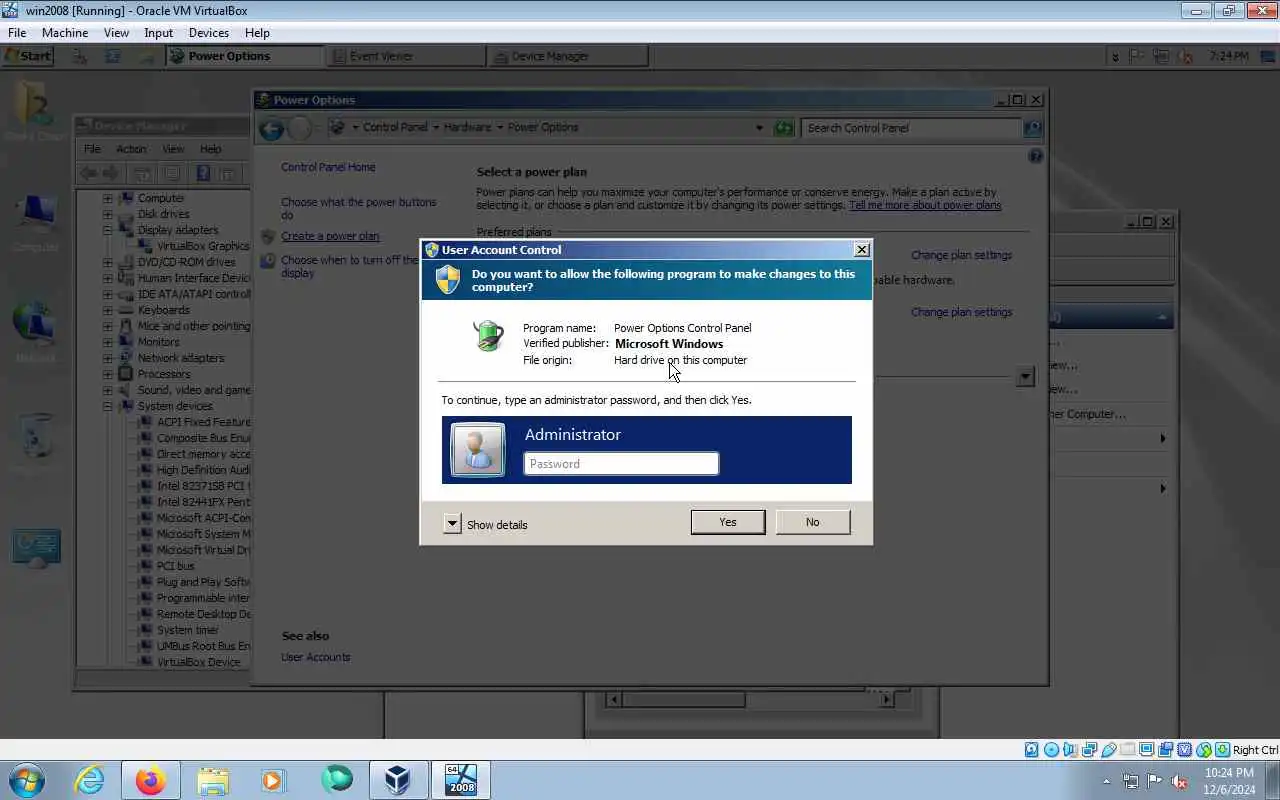Open the VirtualBox Devices menu
1280x800 pixels.
209,33
